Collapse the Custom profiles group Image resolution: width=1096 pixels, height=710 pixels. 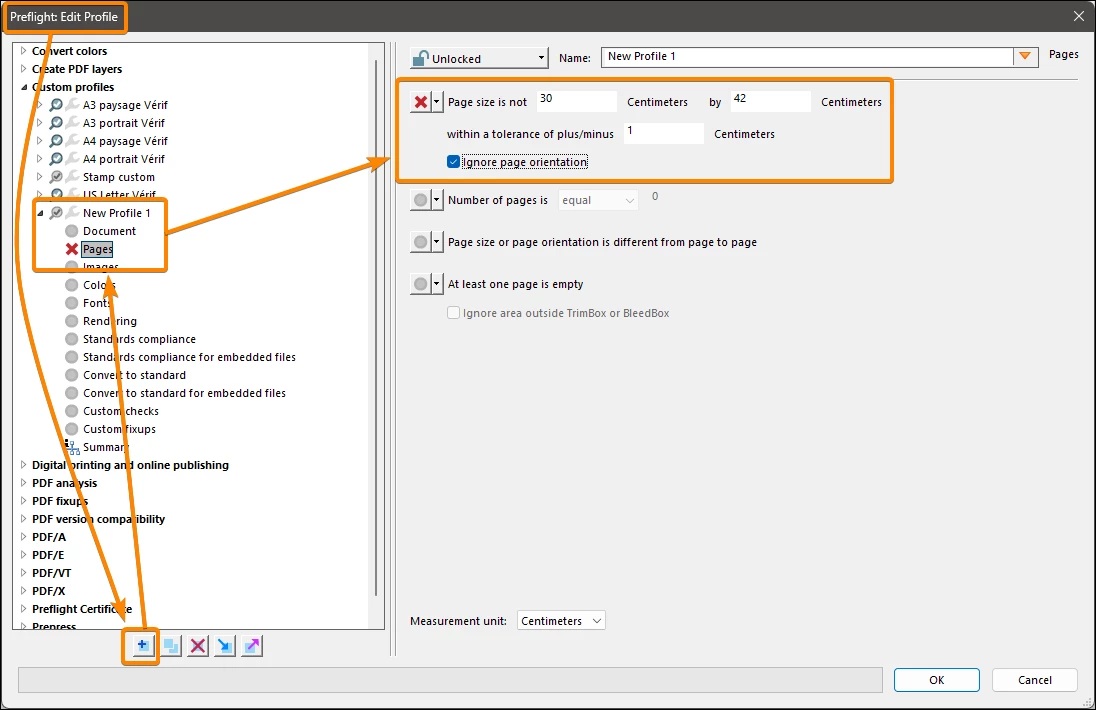pos(24,87)
